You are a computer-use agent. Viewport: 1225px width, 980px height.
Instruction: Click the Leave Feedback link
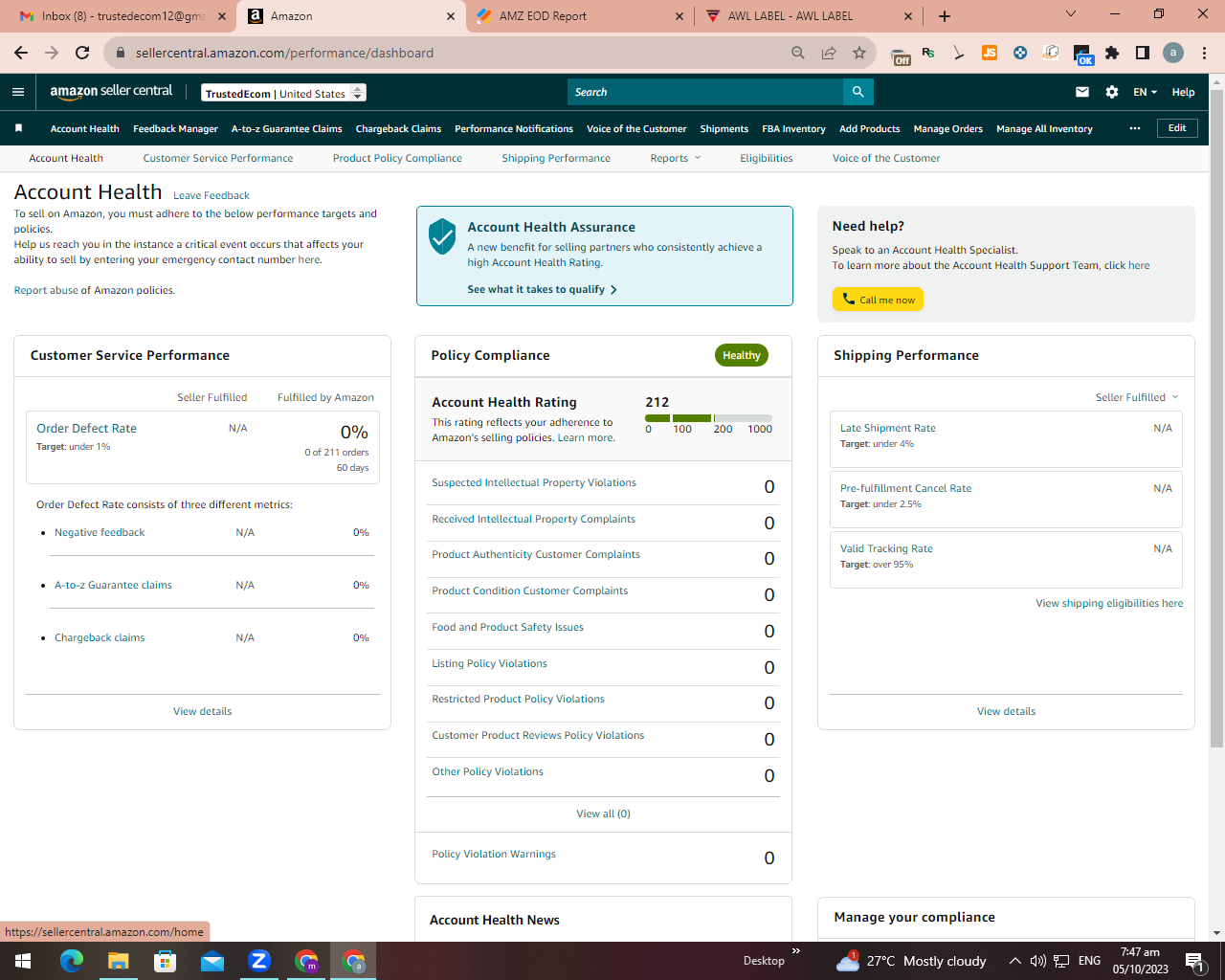pyautogui.click(x=212, y=195)
